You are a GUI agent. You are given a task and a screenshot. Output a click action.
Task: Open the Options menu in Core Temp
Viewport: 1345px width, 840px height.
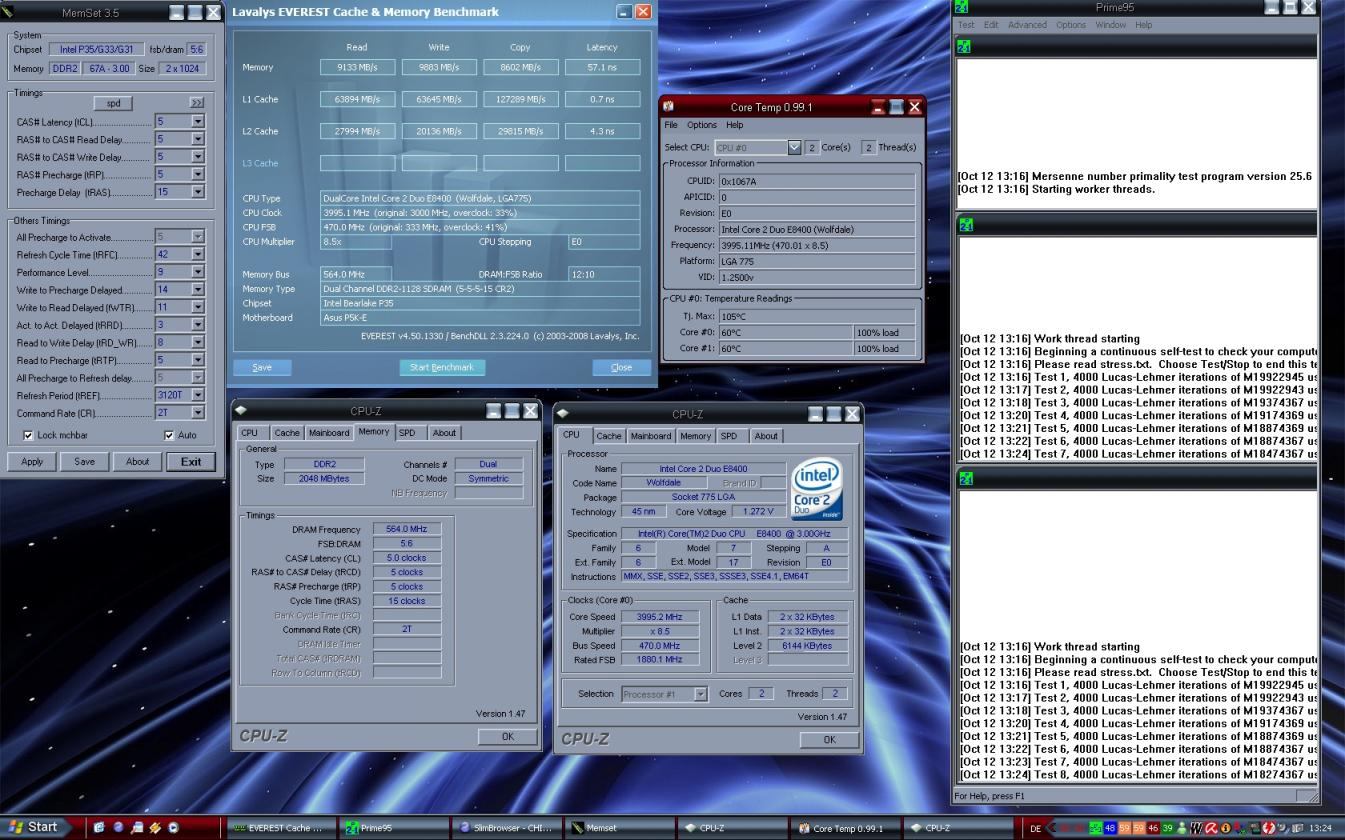pyautogui.click(x=702, y=125)
